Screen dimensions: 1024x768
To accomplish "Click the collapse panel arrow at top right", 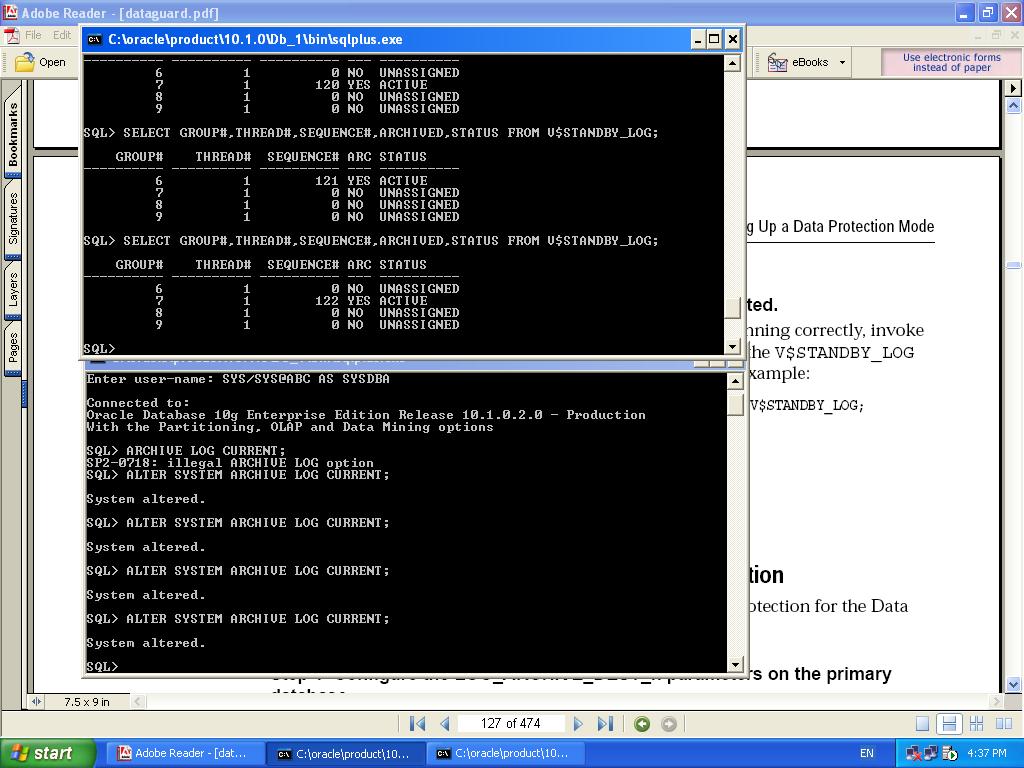I will coord(1014,88).
